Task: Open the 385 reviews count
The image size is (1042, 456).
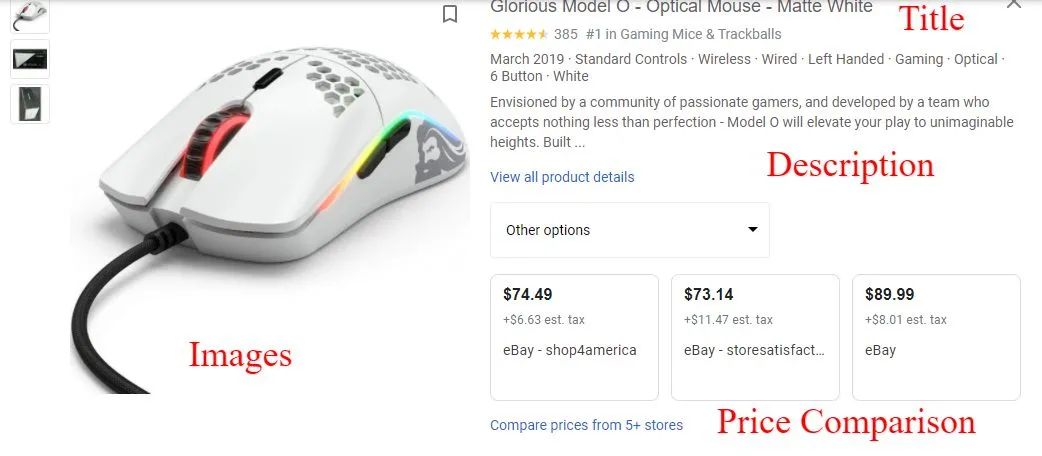Action: (566, 34)
